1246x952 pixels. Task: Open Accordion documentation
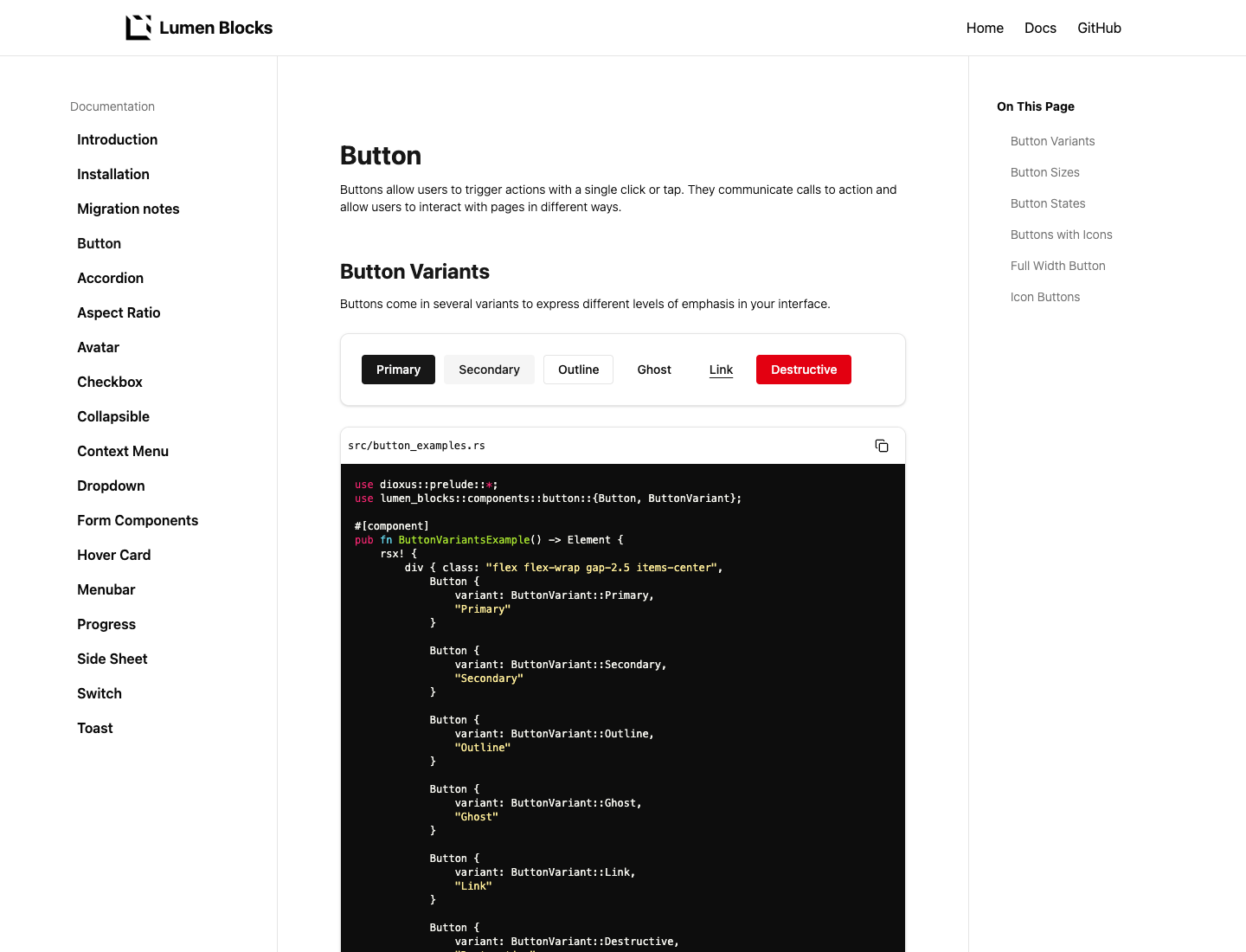[x=110, y=278]
